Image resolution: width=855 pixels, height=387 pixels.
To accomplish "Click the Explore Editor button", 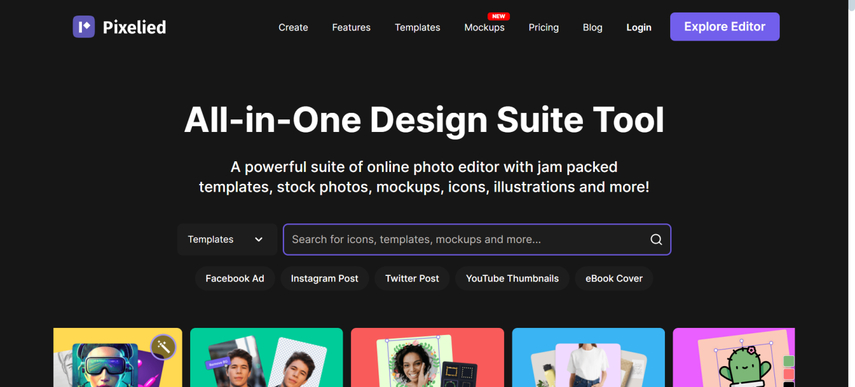I will [725, 27].
